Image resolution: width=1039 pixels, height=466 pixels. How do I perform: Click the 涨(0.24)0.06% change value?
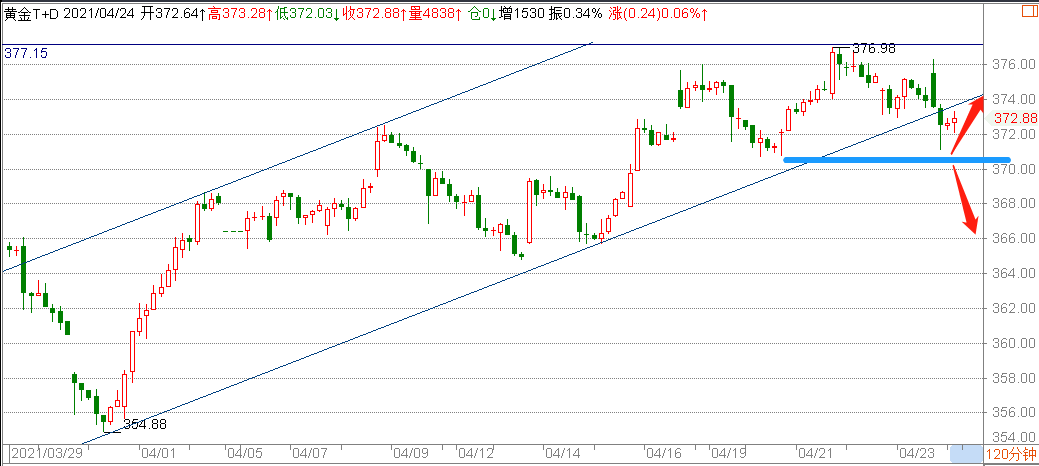(x=659, y=14)
